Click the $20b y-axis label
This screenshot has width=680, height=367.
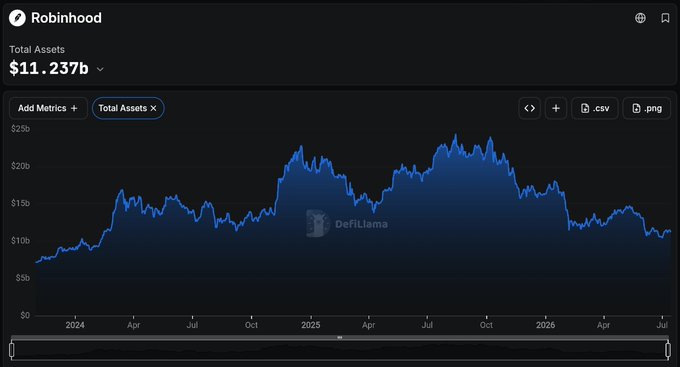coord(20,166)
